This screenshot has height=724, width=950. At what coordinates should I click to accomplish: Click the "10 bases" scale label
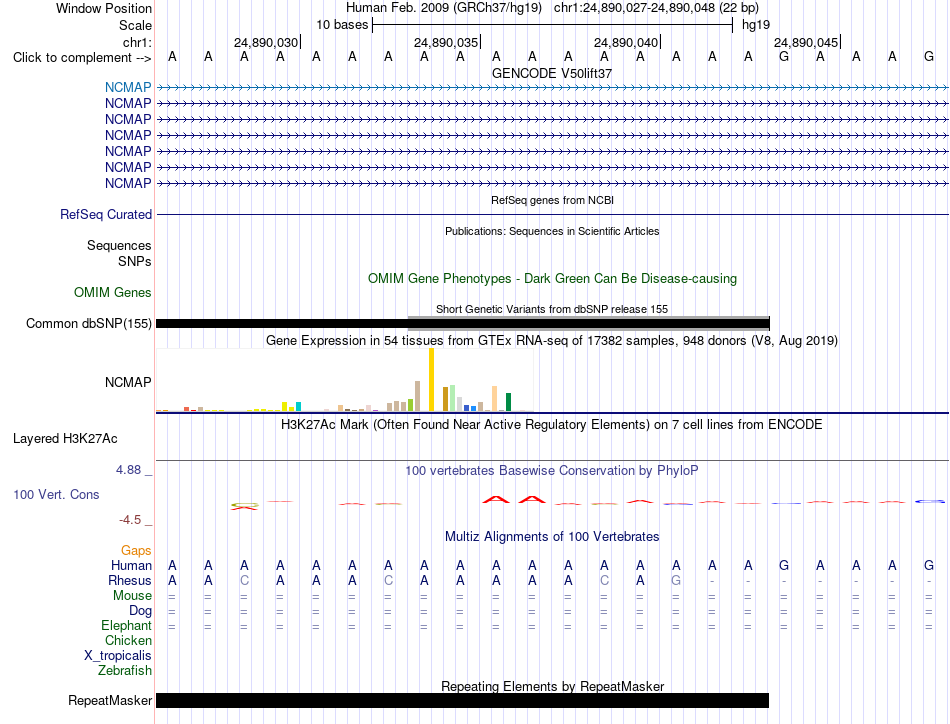[342, 25]
